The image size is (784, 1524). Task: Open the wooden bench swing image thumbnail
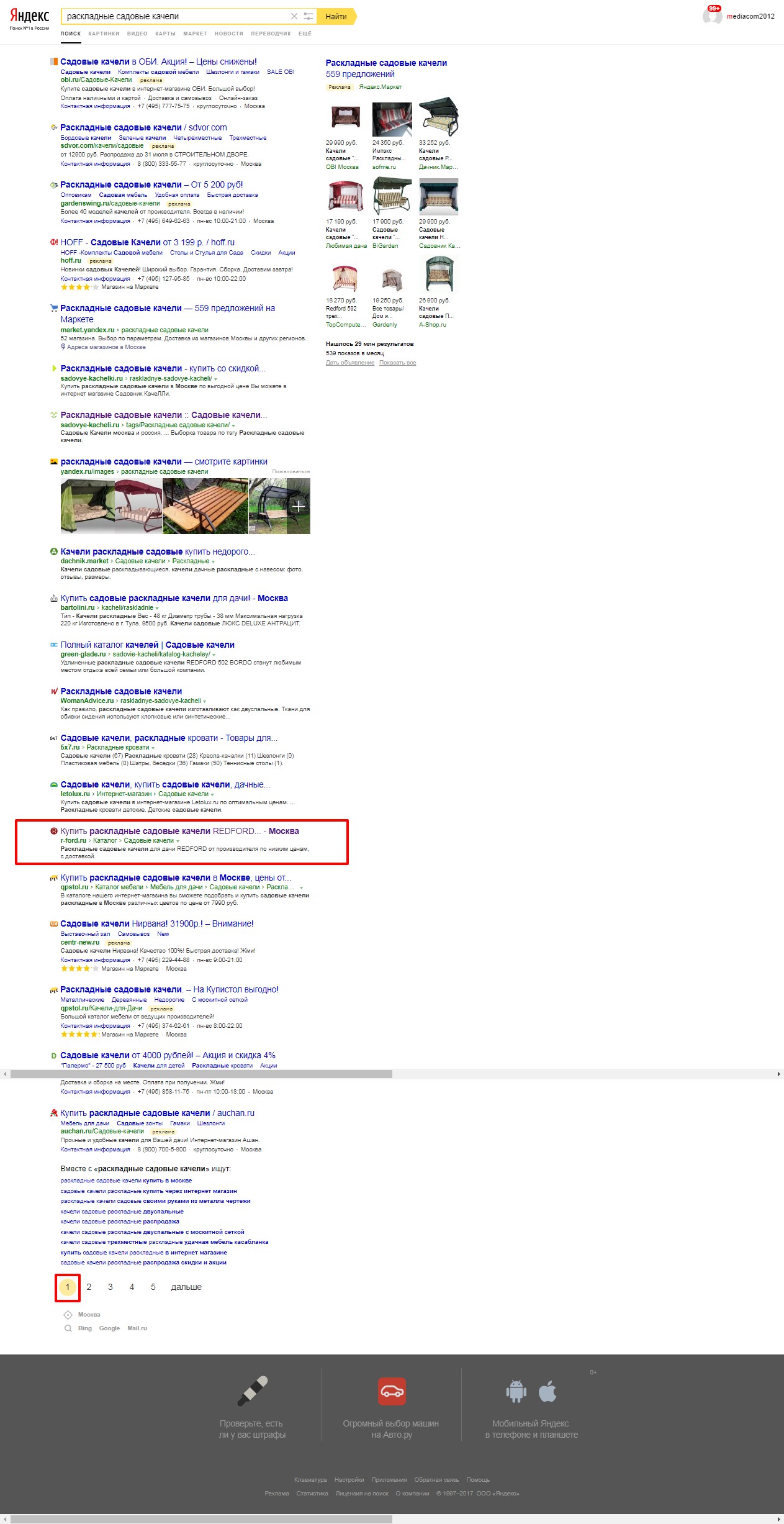(205, 506)
